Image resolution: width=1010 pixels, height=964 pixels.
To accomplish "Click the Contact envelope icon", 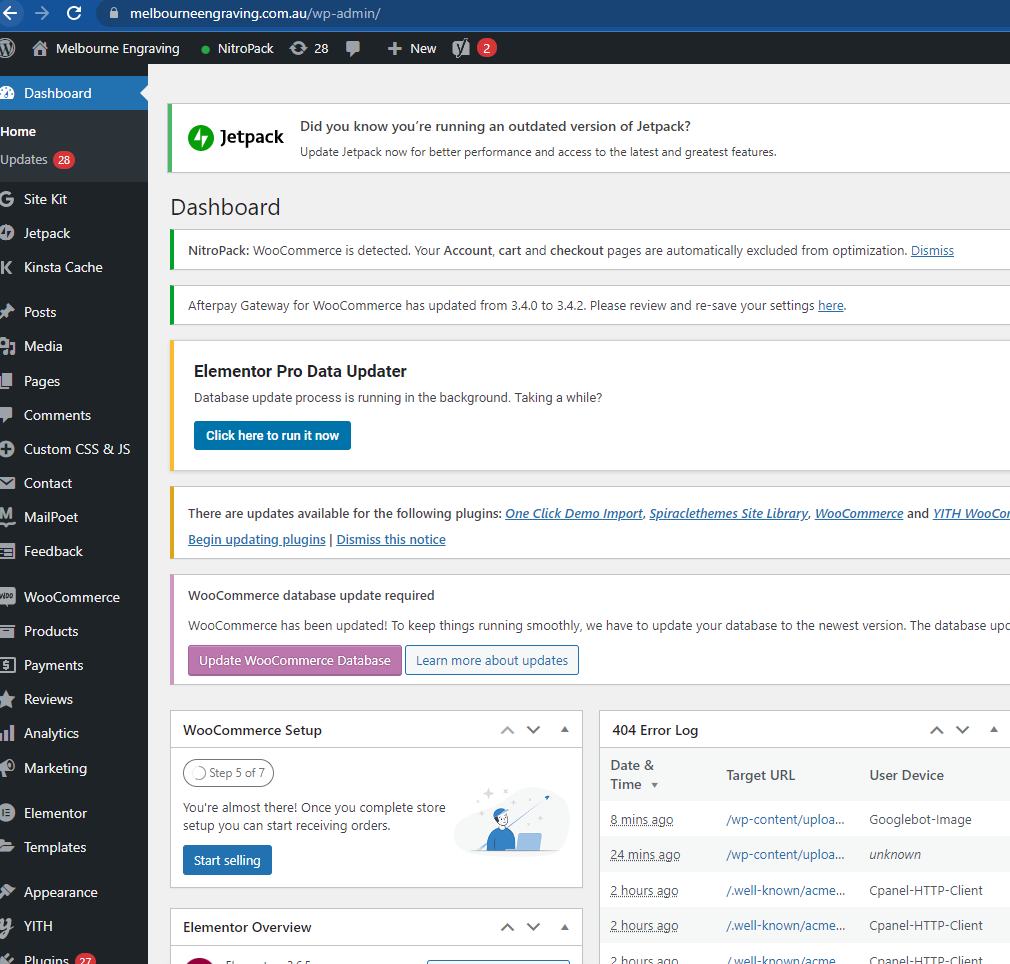I will click(7, 483).
